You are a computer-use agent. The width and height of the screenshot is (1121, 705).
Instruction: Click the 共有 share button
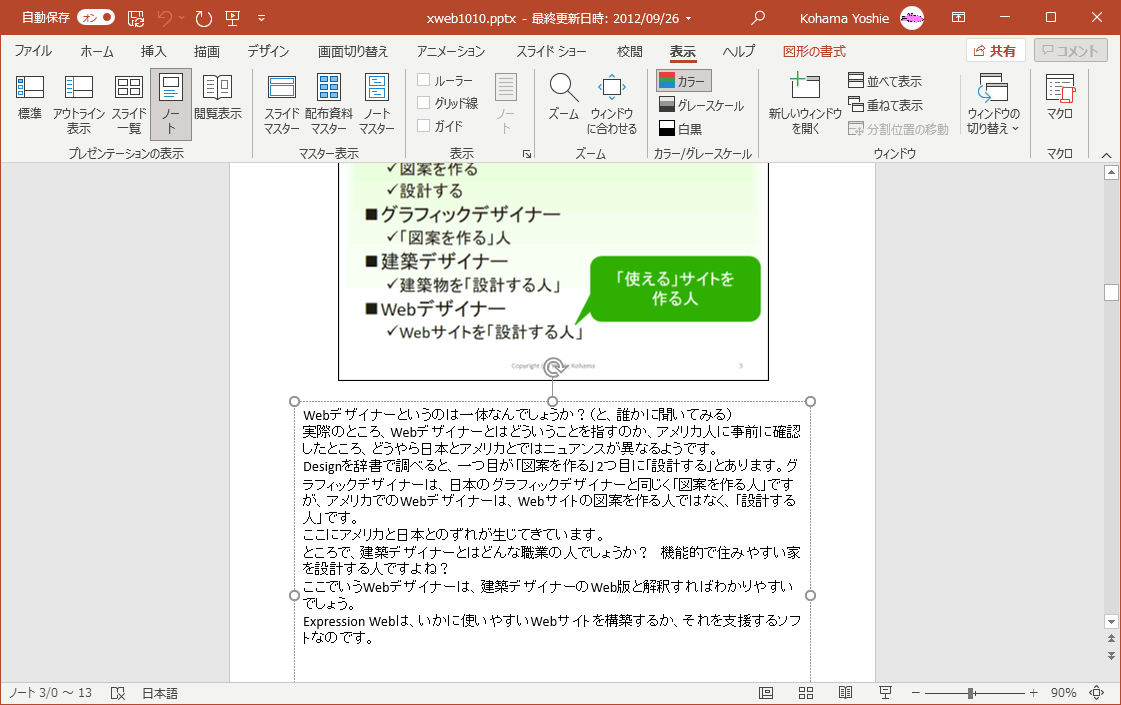coord(995,51)
